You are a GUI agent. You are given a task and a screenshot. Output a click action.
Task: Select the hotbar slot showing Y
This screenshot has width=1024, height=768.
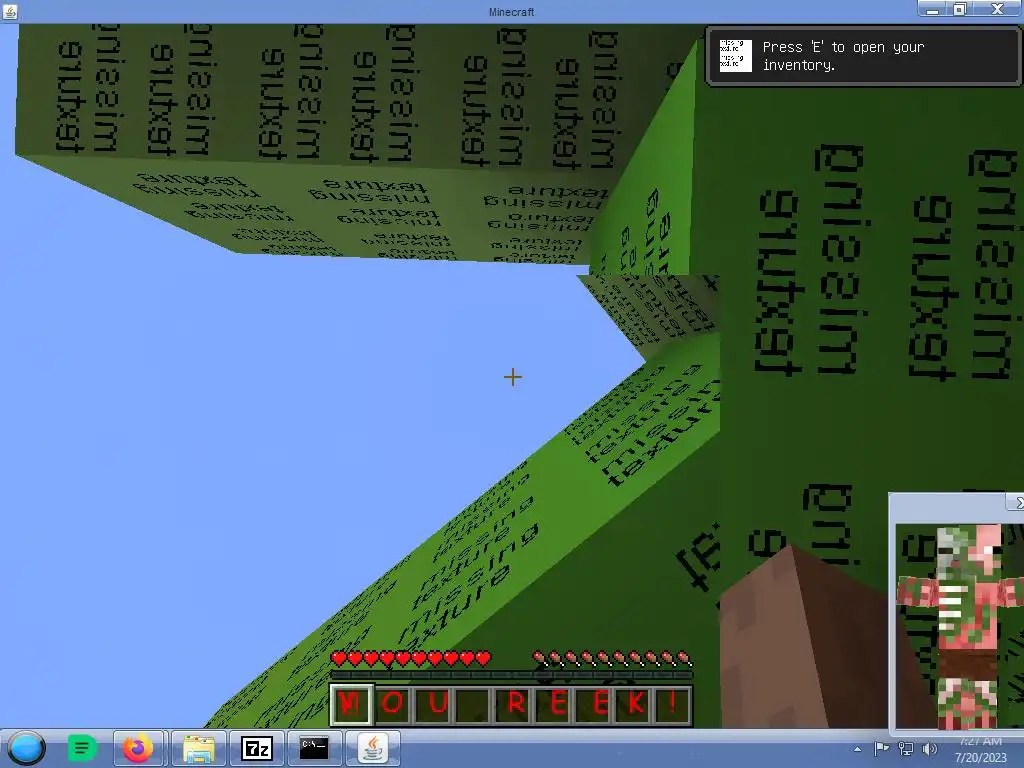351,704
